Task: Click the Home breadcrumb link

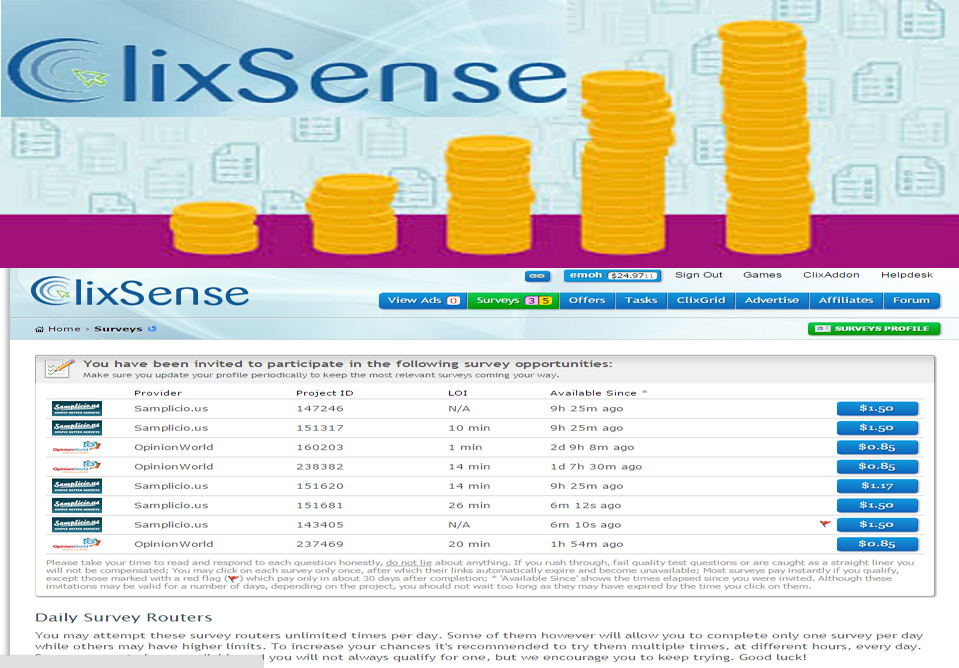Action: pyautogui.click(x=64, y=329)
